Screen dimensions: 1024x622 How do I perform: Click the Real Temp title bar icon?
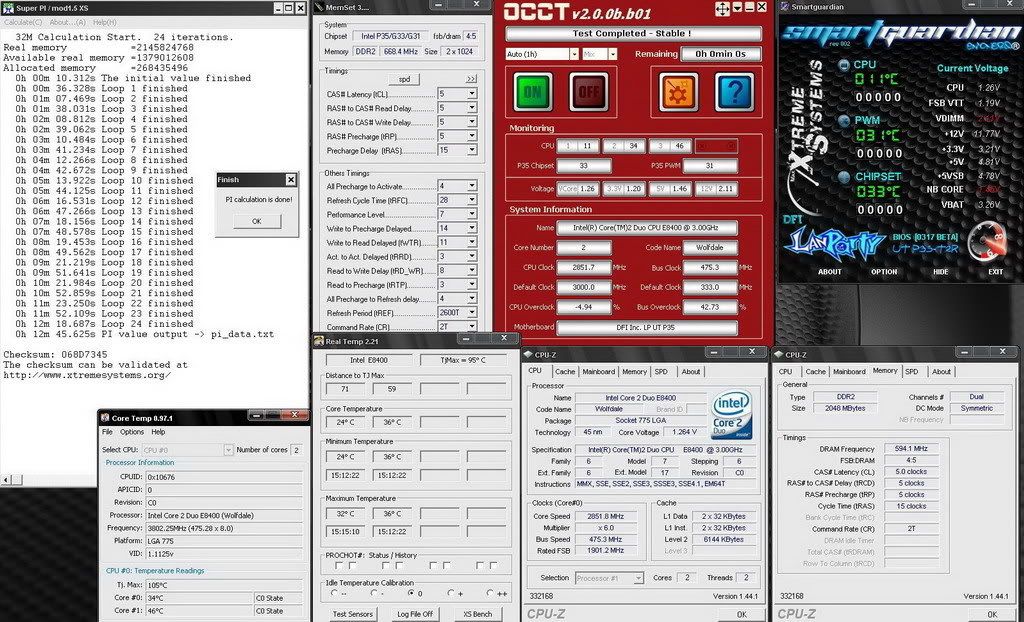tap(319, 340)
